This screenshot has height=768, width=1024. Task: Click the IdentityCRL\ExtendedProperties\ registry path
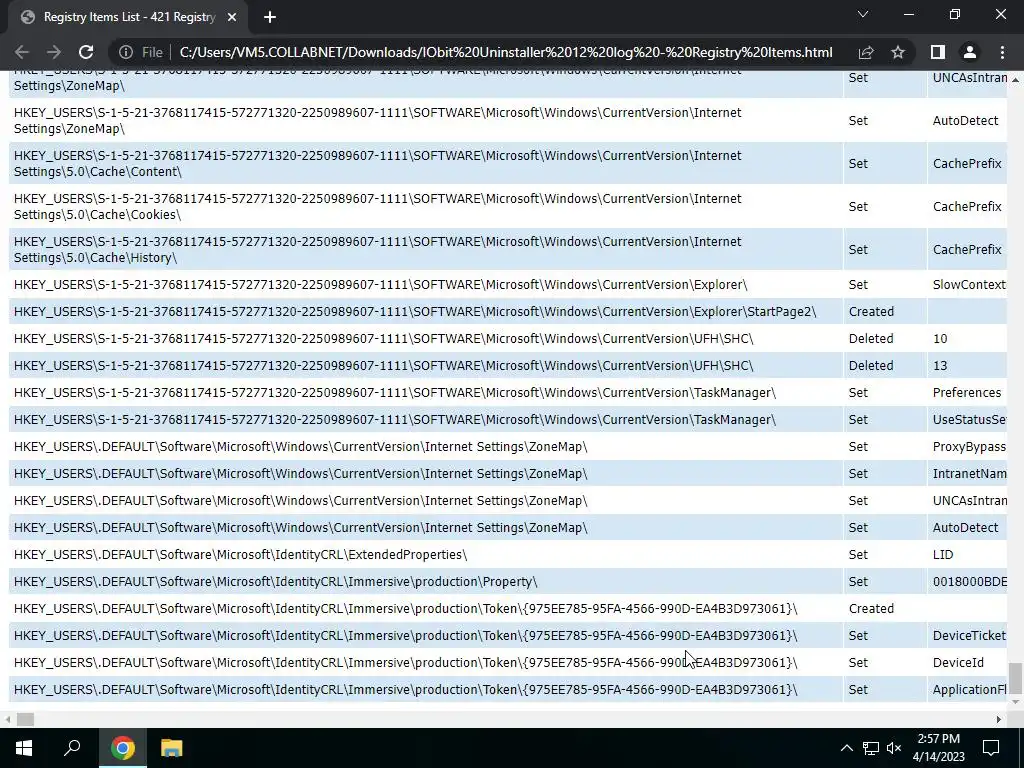[240, 554]
